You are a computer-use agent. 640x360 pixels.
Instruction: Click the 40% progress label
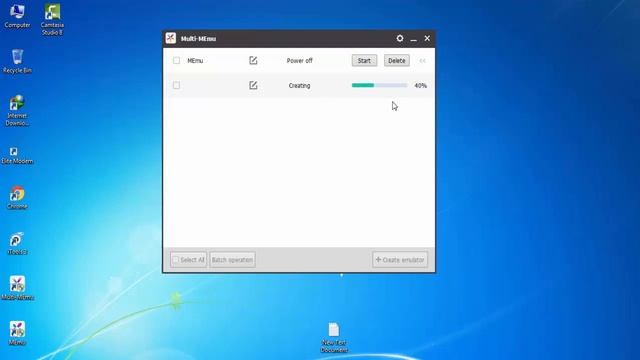click(420, 86)
